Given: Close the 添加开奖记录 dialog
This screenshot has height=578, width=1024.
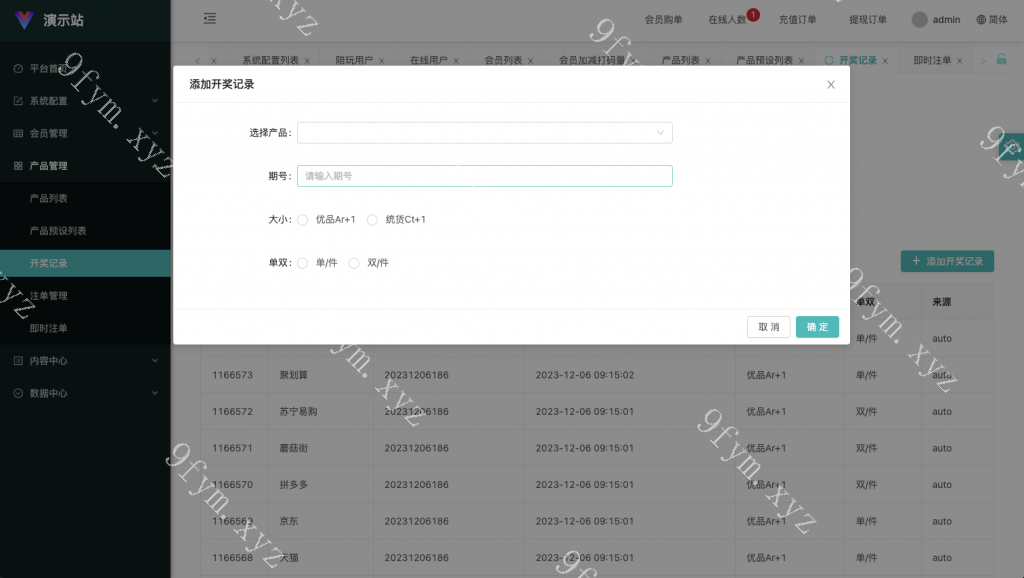Looking at the screenshot, I should click(831, 84).
